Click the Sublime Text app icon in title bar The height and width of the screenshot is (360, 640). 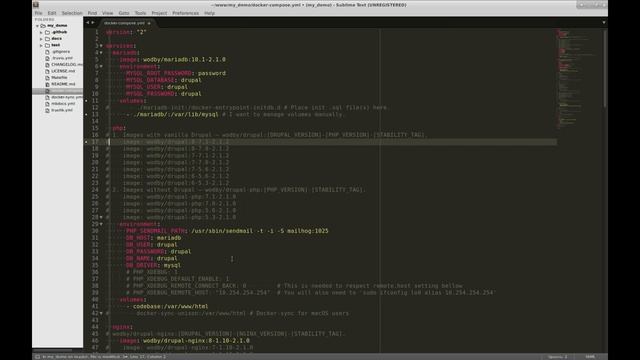click(x=36, y=5)
